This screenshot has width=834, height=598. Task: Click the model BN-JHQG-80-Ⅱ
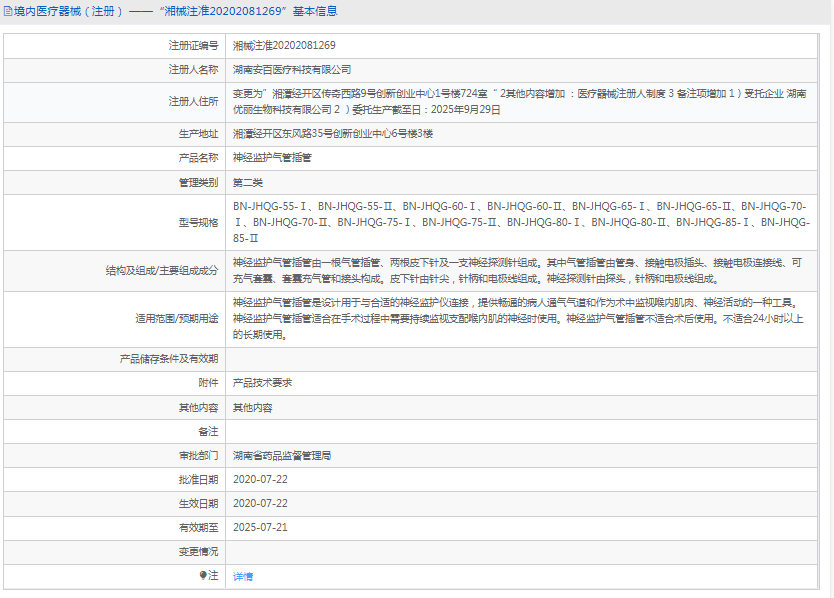[629, 222]
